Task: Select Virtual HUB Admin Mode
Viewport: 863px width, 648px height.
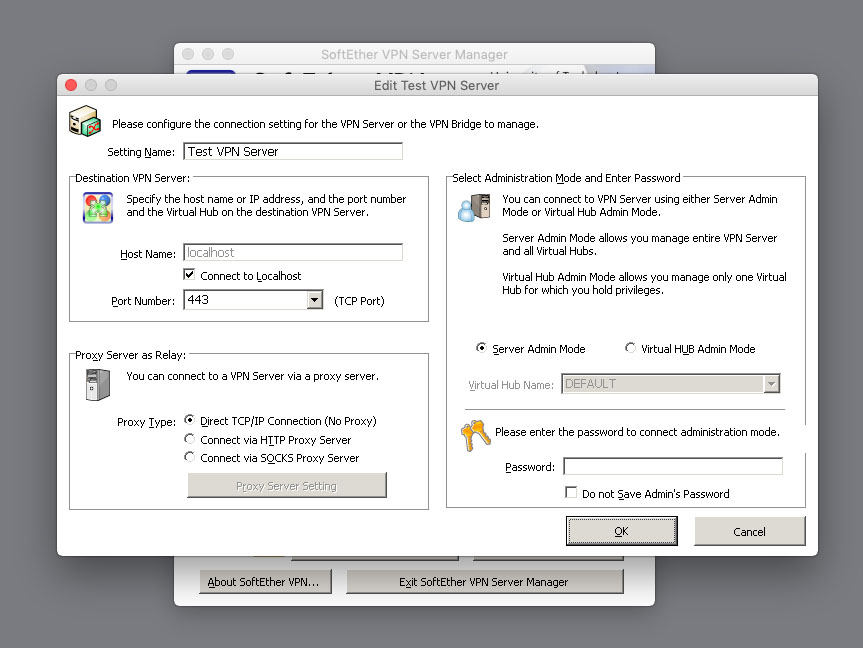Action: tap(630, 349)
